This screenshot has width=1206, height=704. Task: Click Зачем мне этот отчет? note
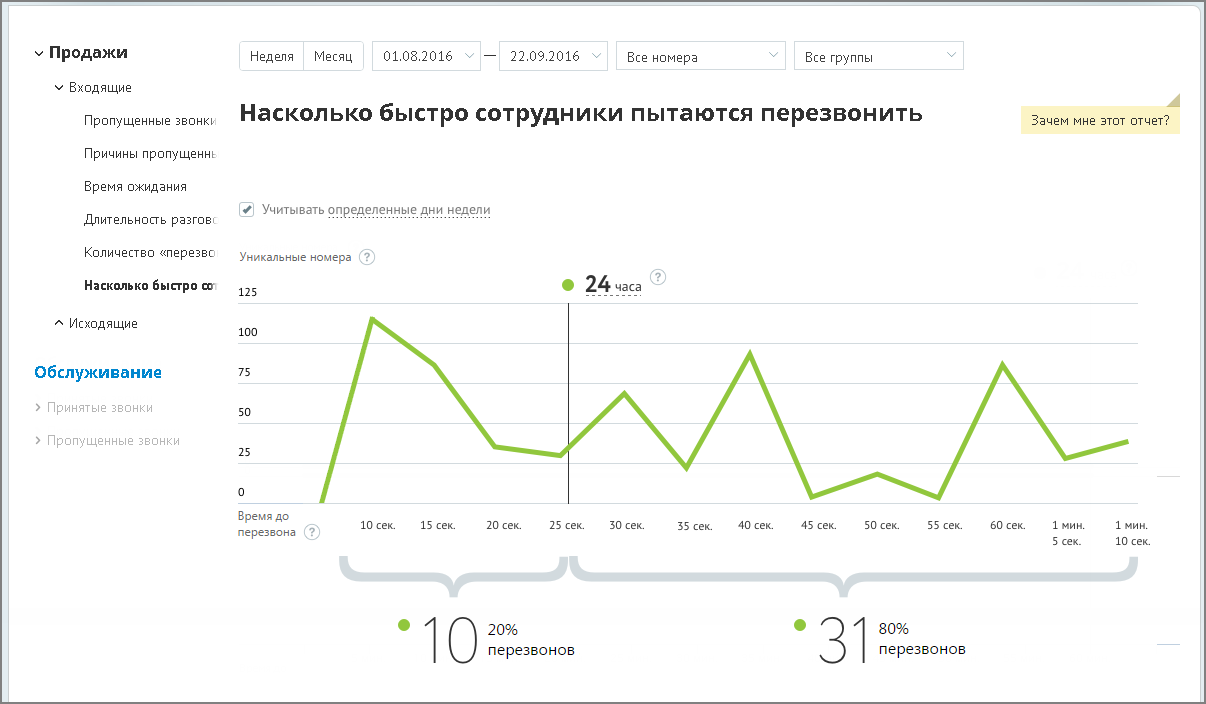(x=1100, y=121)
